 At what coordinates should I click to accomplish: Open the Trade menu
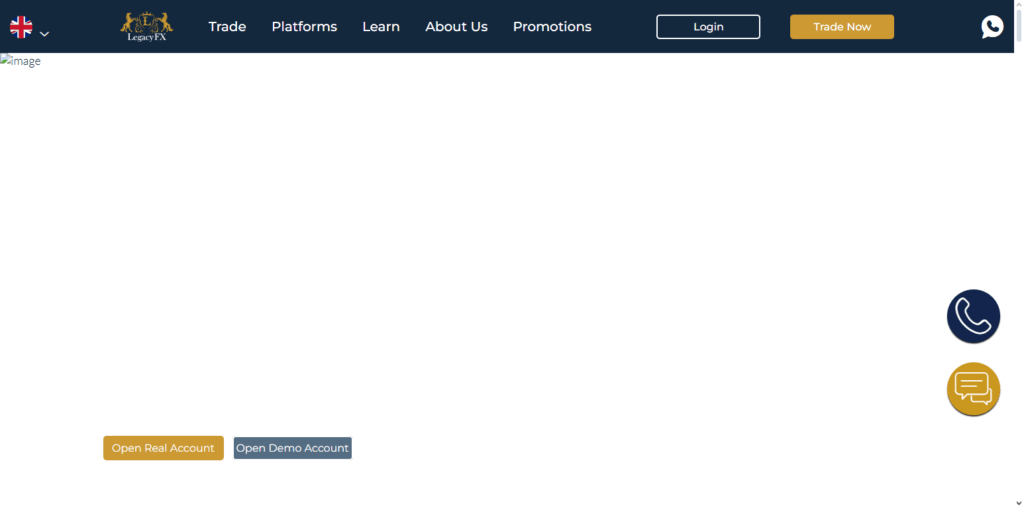(227, 27)
